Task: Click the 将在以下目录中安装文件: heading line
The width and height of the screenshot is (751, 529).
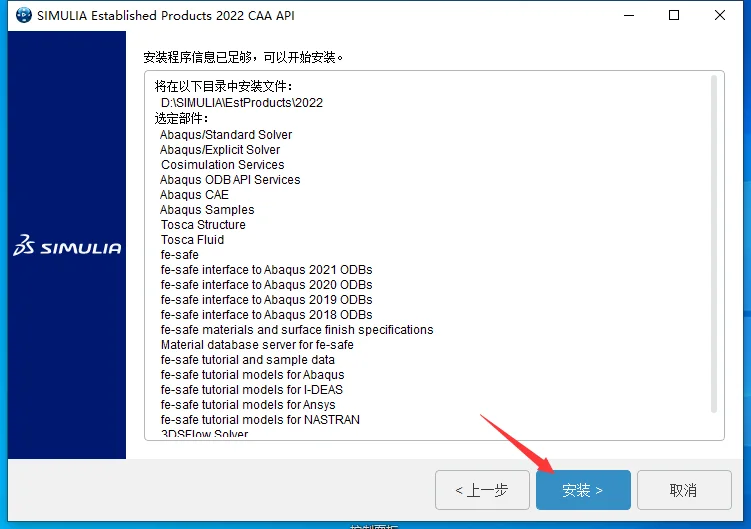Action: 223,86
